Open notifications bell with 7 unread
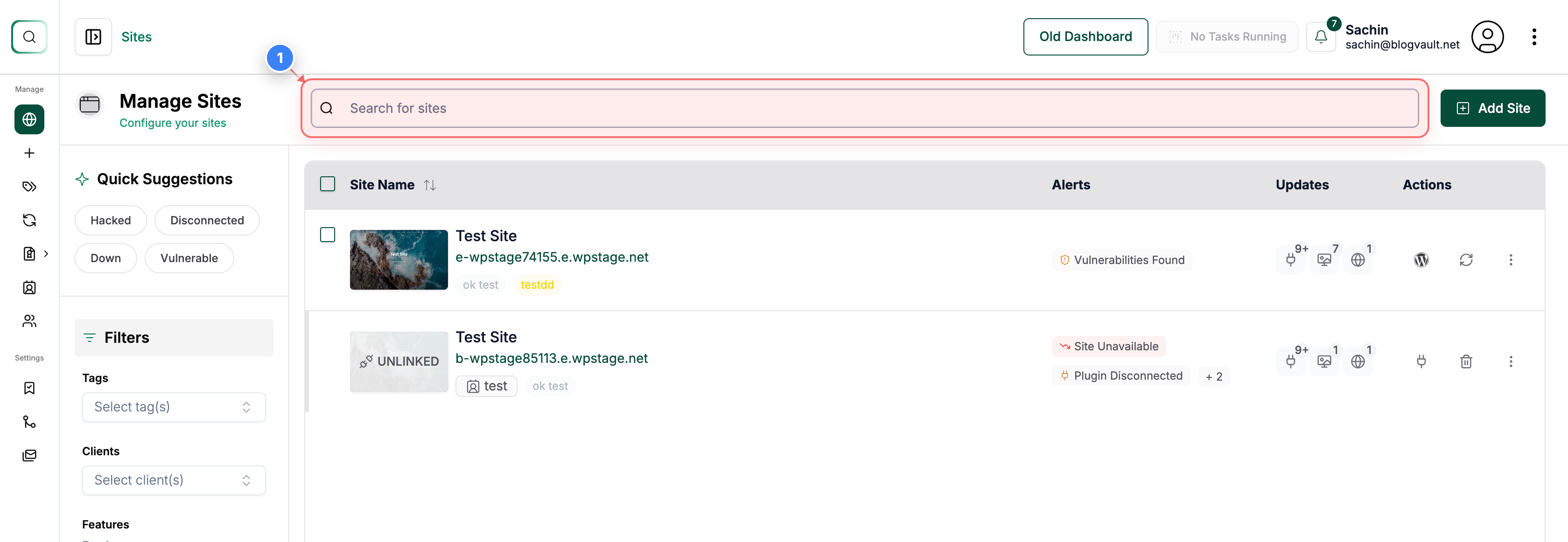Viewport: 1568px width, 542px height. 1320,36
